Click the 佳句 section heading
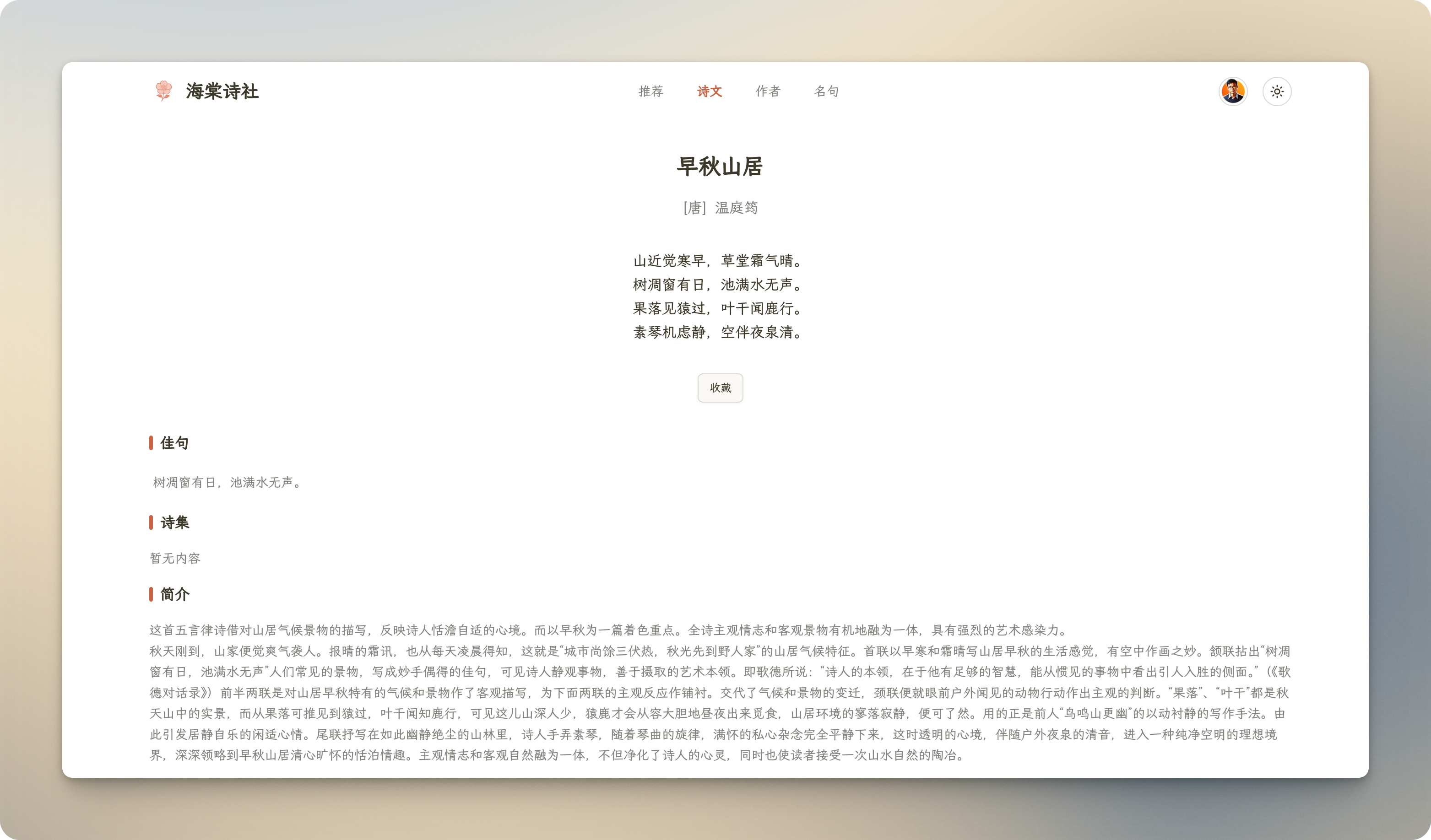 [174, 443]
